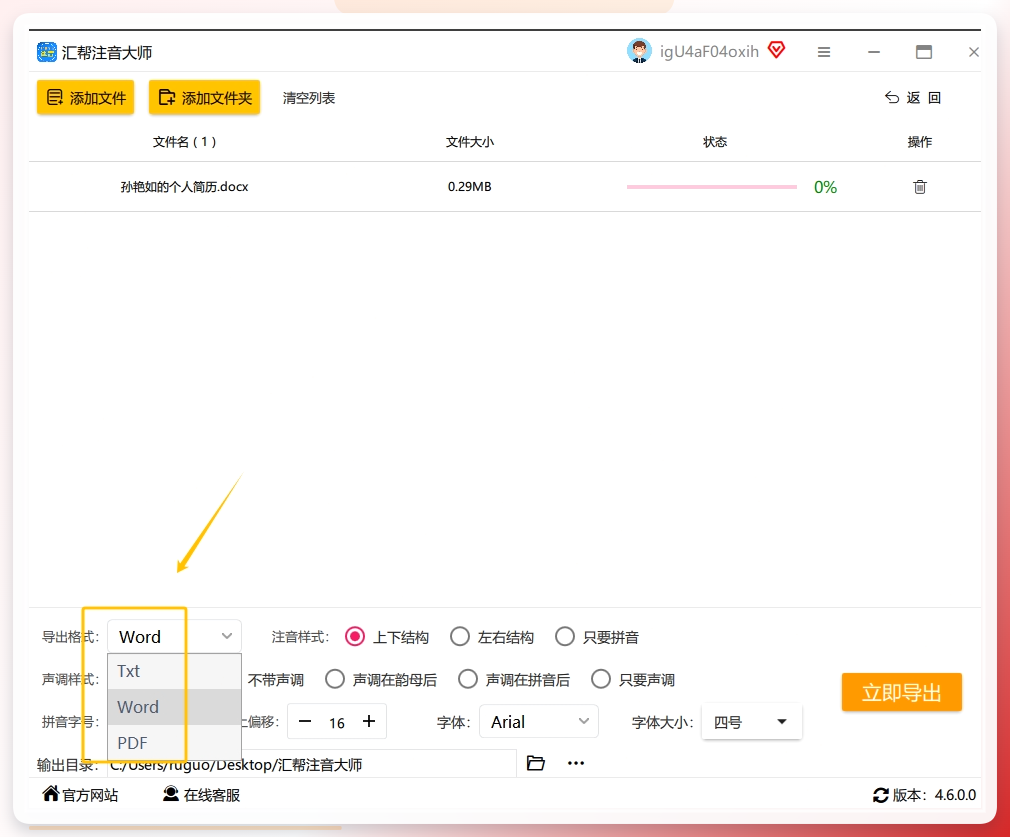Open the 字体大小 四号 size dropdown
Image resolution: width=1010 pixels, height=837 pixels.
pos(751,722)
